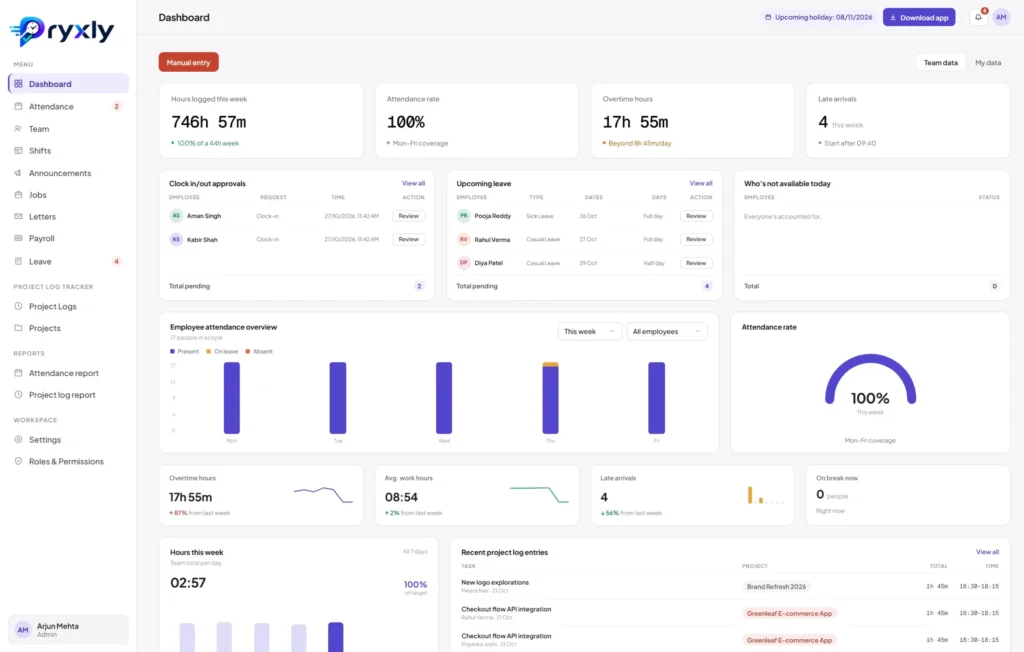The image size is (1024, 652).
Task: Click the Avg. work hours 08:54 value
Action: 401,497
